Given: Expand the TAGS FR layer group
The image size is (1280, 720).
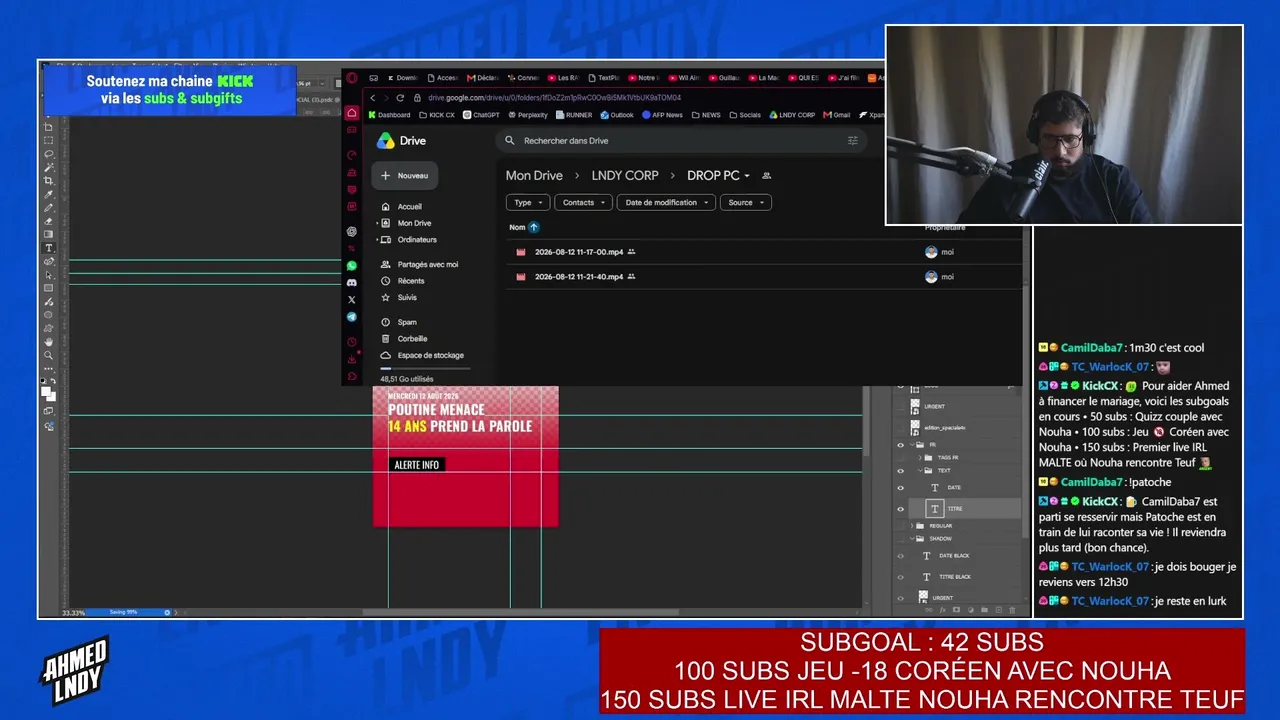Looking at the screenshot, I should pyautogui.click(x=920, y=458).
